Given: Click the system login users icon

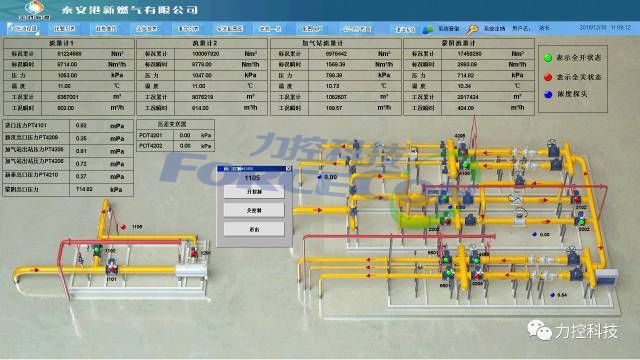Looking at the screenshot, I should 427,29.
